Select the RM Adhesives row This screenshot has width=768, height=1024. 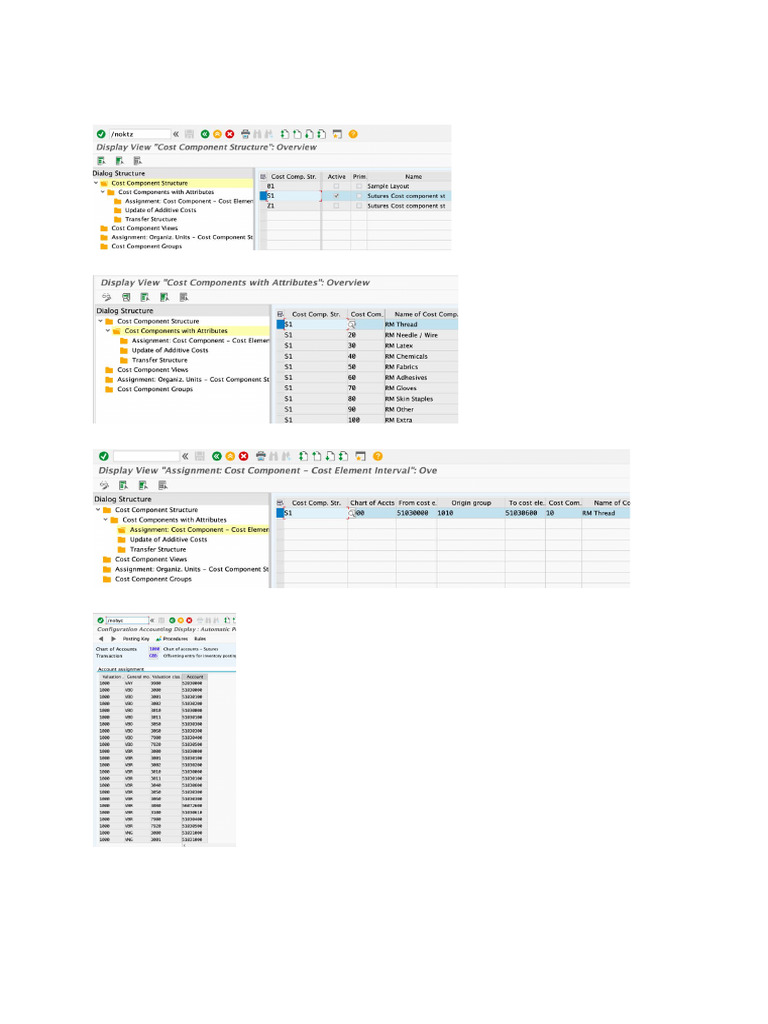[280, 377]
